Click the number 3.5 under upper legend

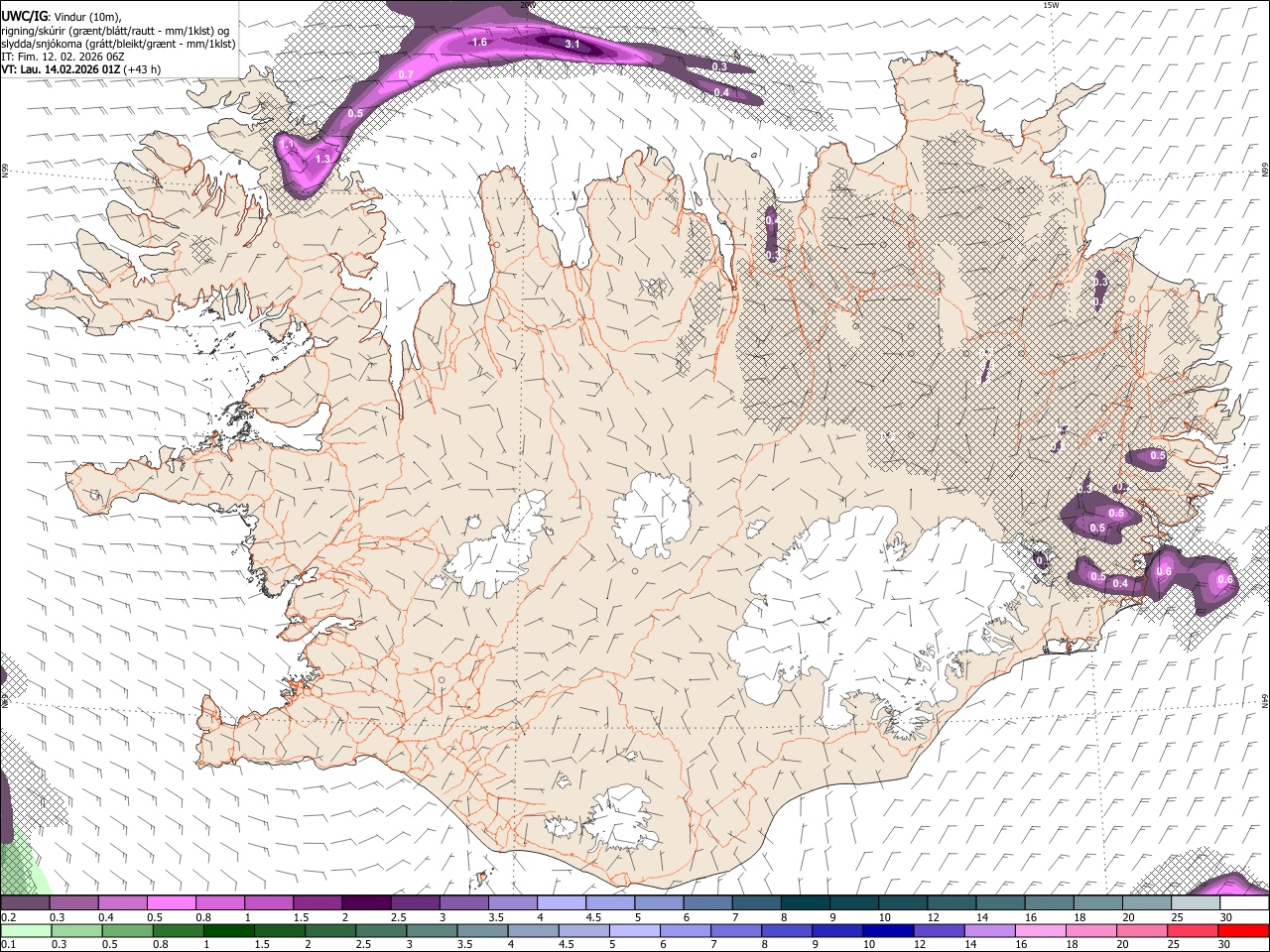coord(496,917)
